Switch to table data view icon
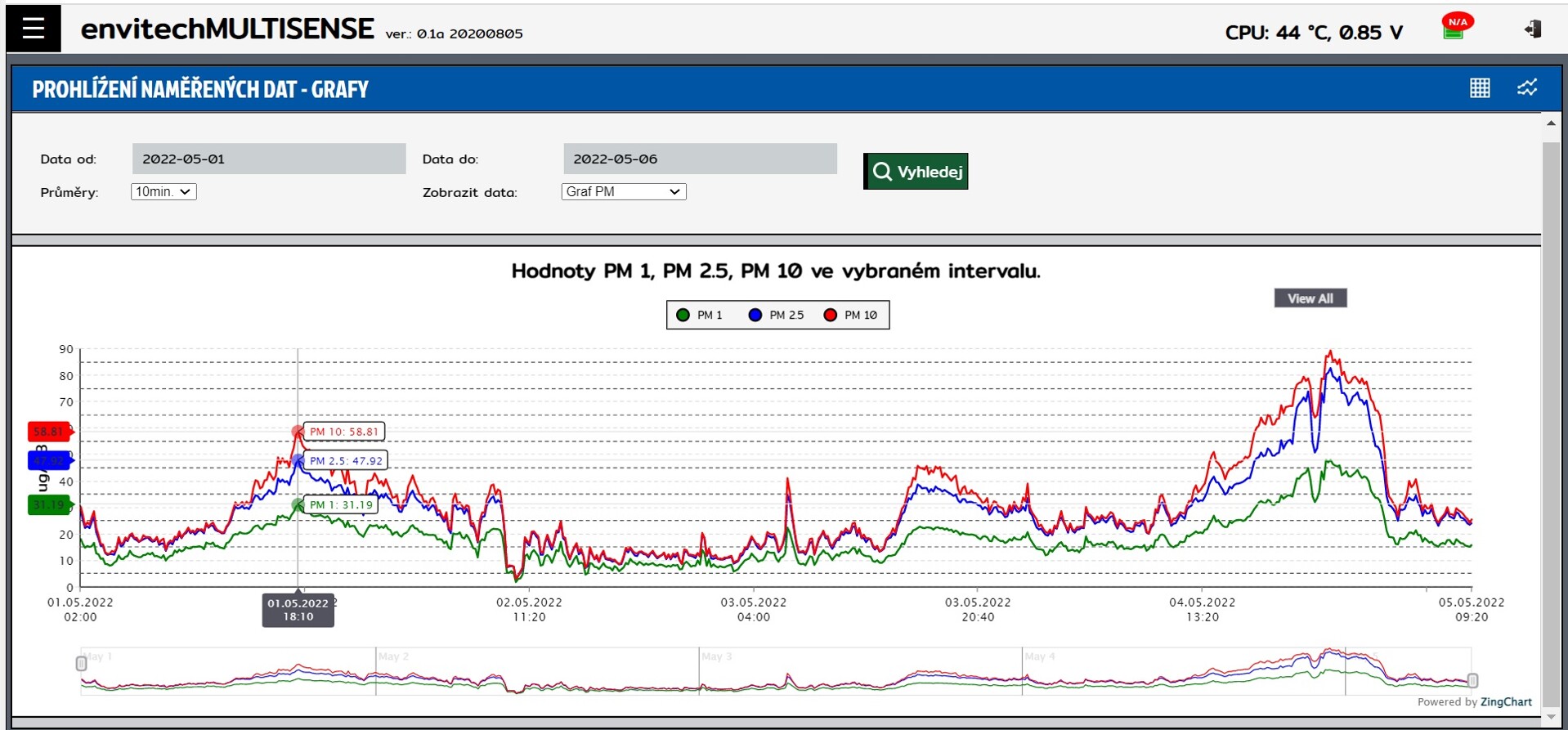This screenshot has height=730, width=1568. tap(1480, 87)
